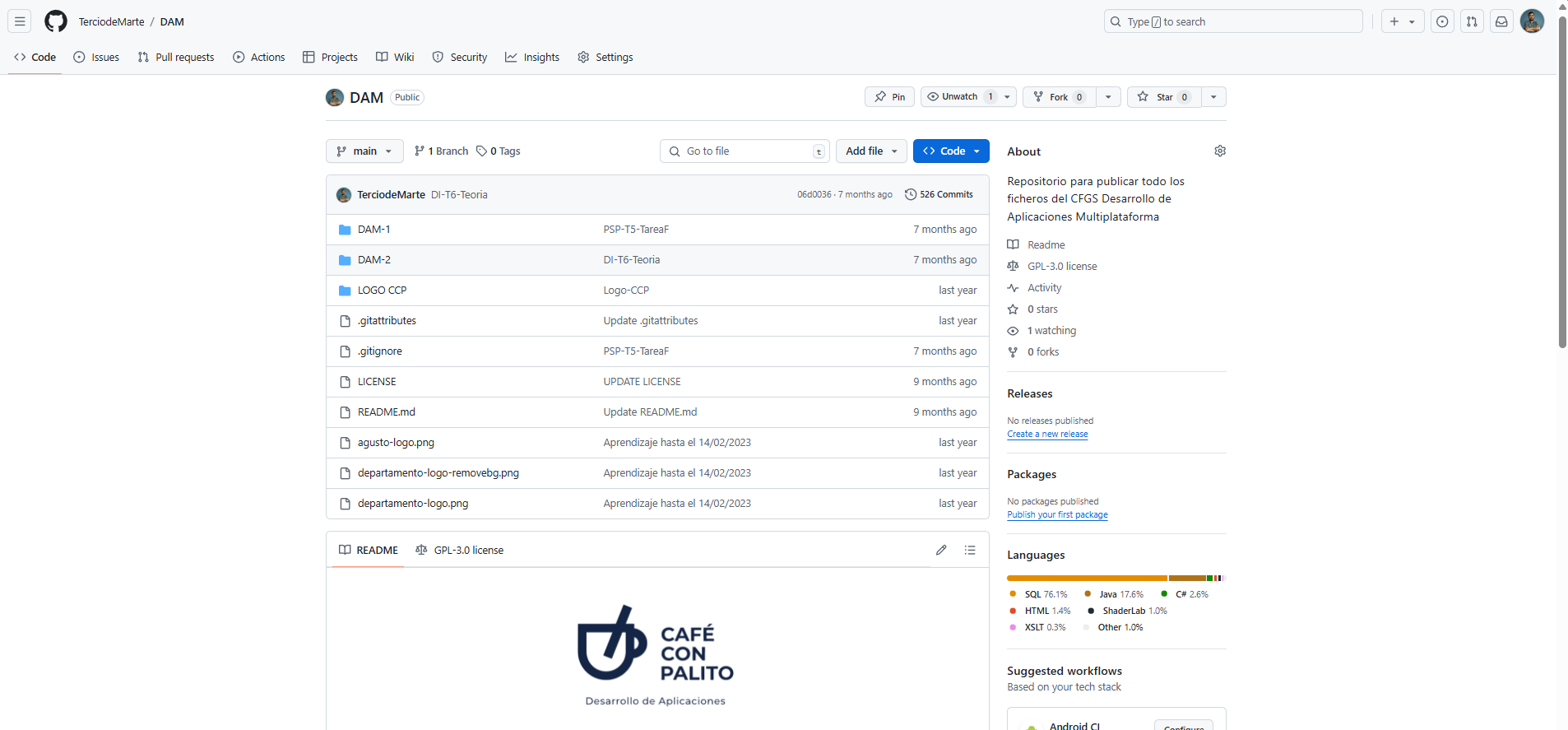1568x730 pixels.
Task: Click the page vertical scrollbar
Action: (x=1562, y=181)
